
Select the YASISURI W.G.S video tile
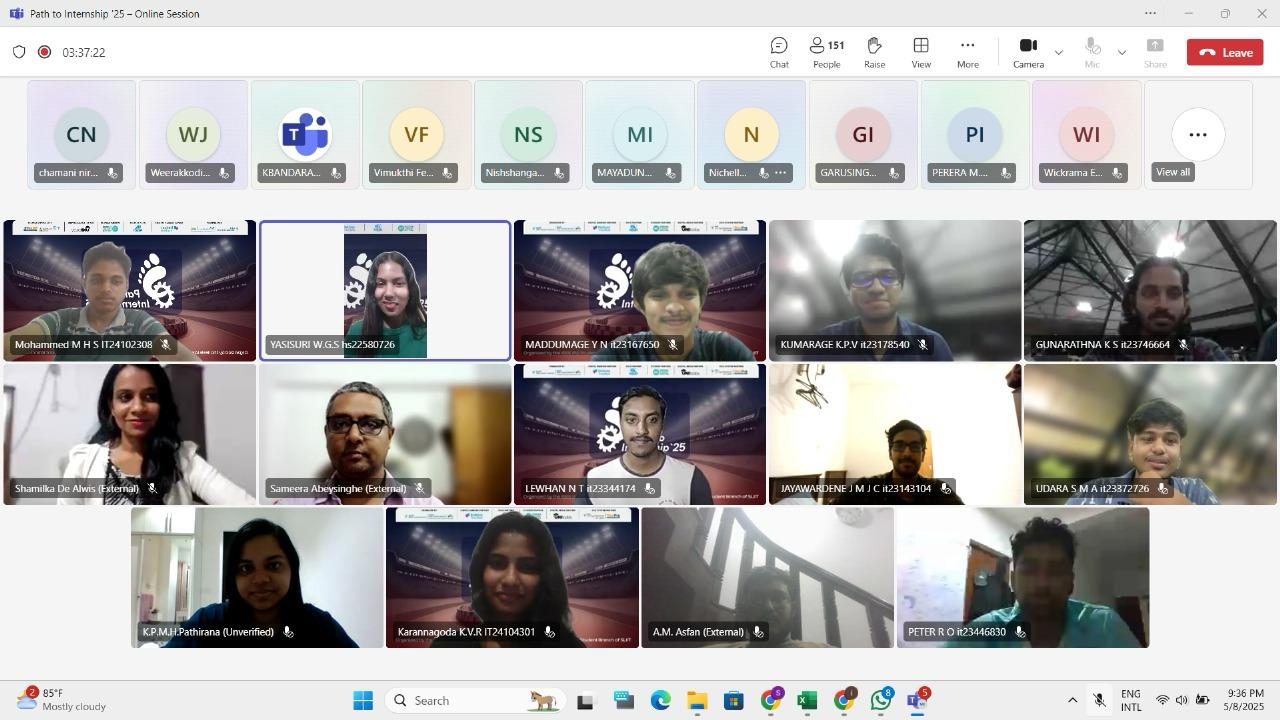pos(385,290)
